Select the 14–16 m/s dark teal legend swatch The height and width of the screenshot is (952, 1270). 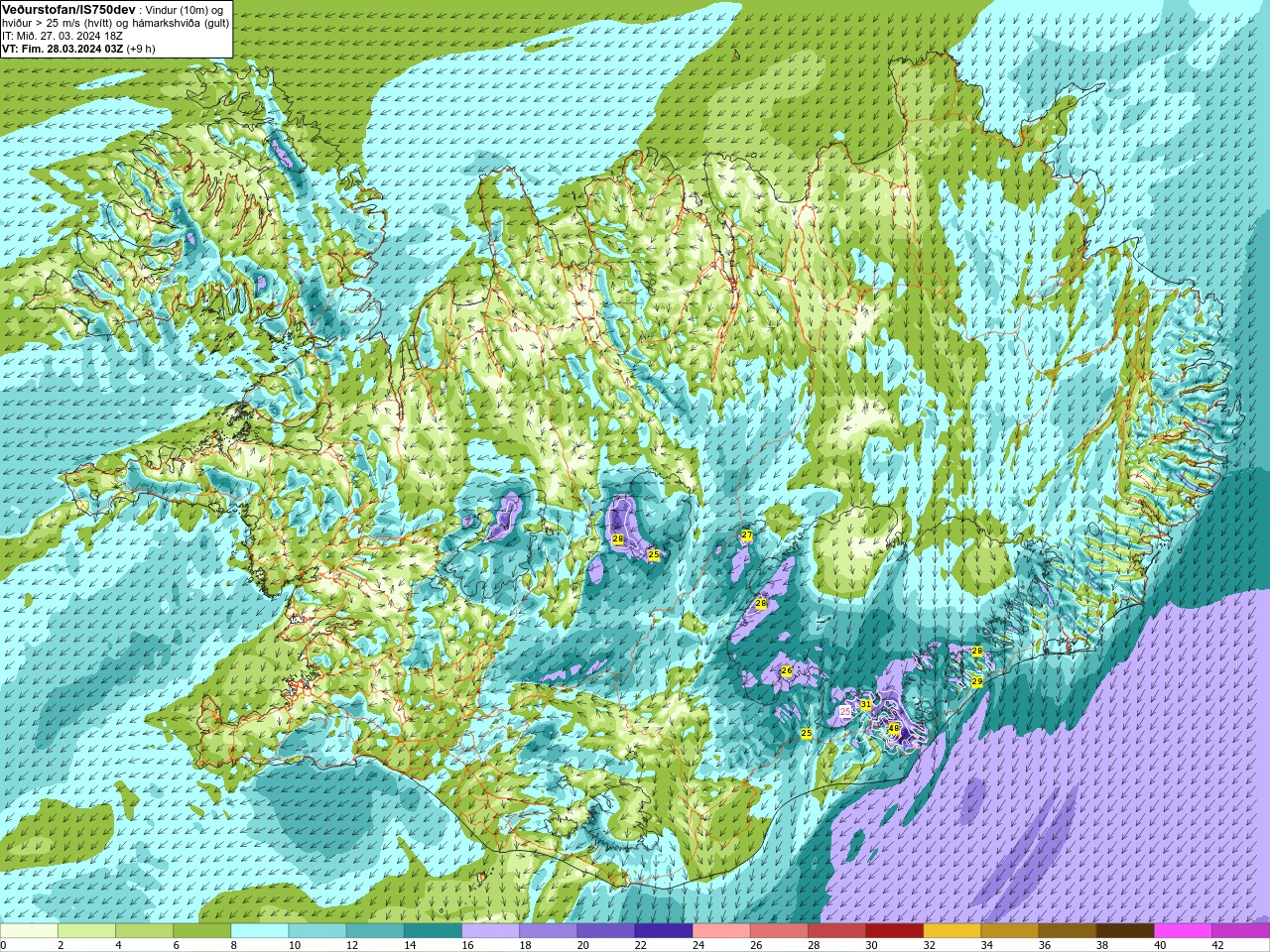coord(433,931)
